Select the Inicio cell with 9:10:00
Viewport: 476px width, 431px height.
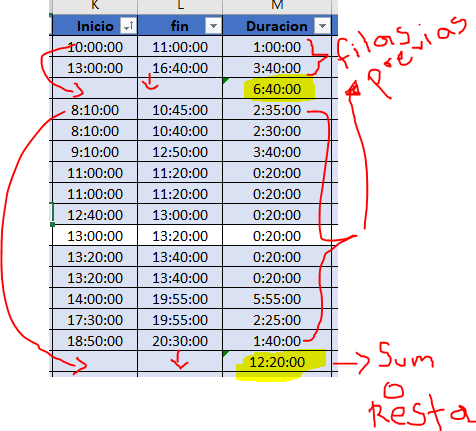(95, 152)
